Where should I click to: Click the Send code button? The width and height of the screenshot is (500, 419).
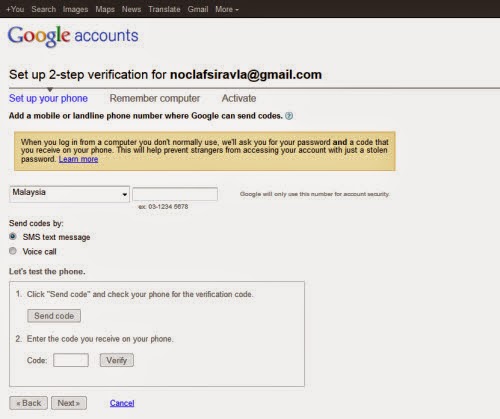[x=54, y=316]
